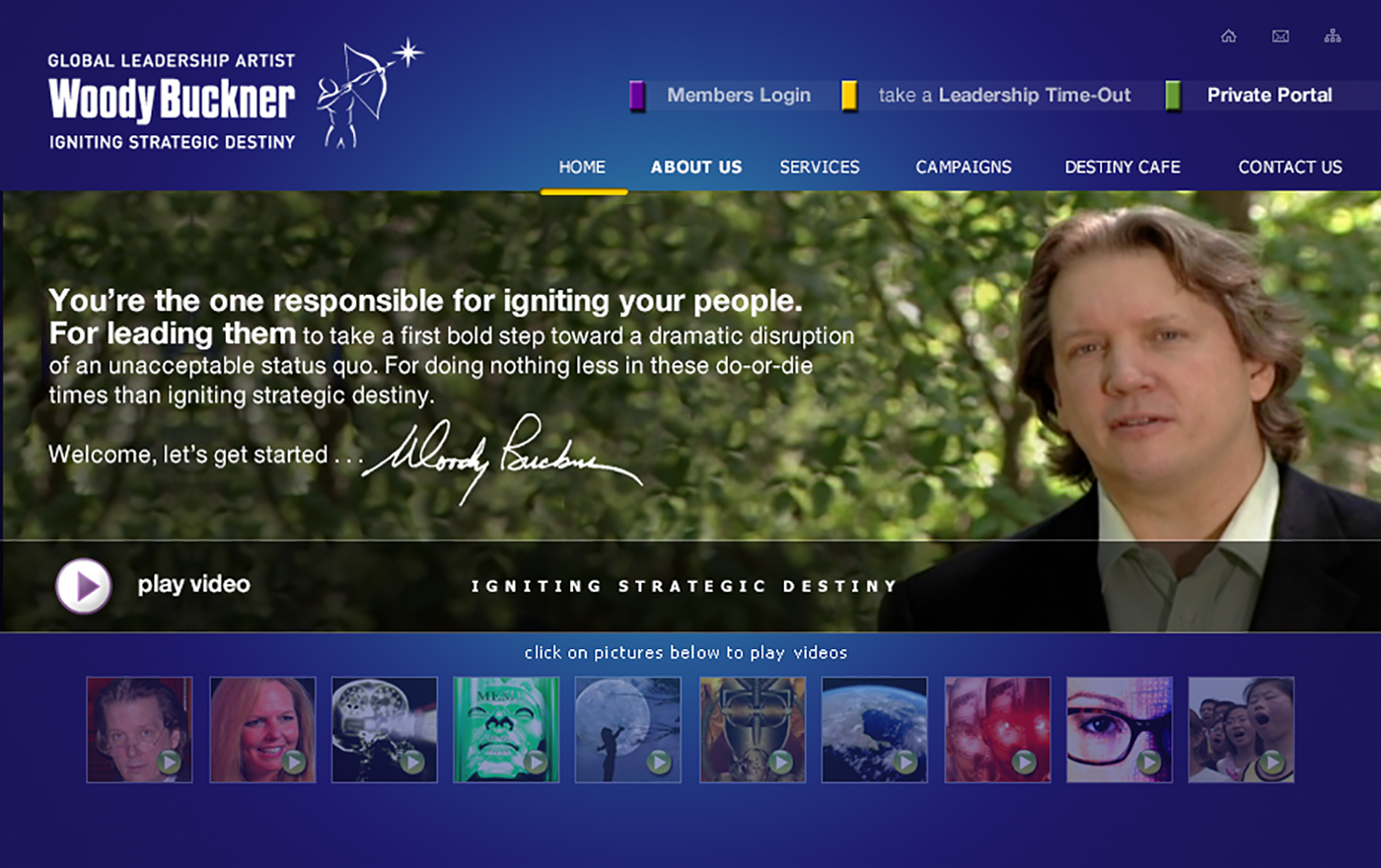Open the ABOUT US menu
The height and width of the screenshot is (868, 1381).
pyautogui.click(x=696, y=168)
